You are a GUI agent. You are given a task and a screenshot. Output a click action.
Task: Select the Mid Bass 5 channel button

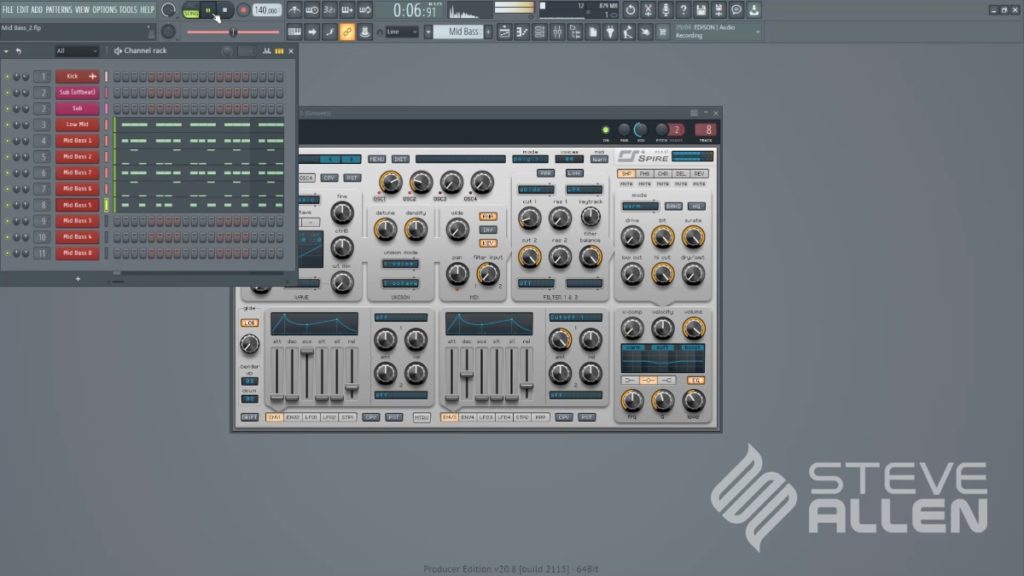77,205
